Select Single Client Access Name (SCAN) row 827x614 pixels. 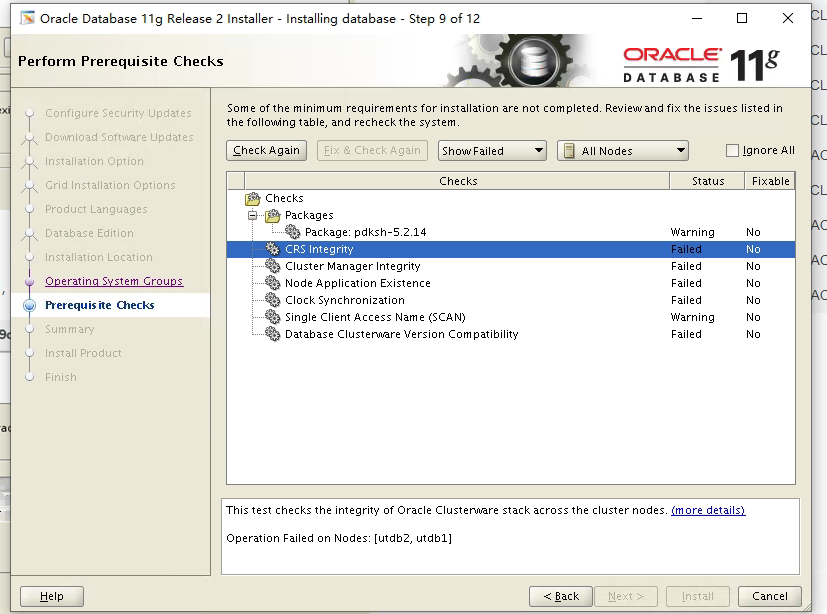(x=511, y=317)
